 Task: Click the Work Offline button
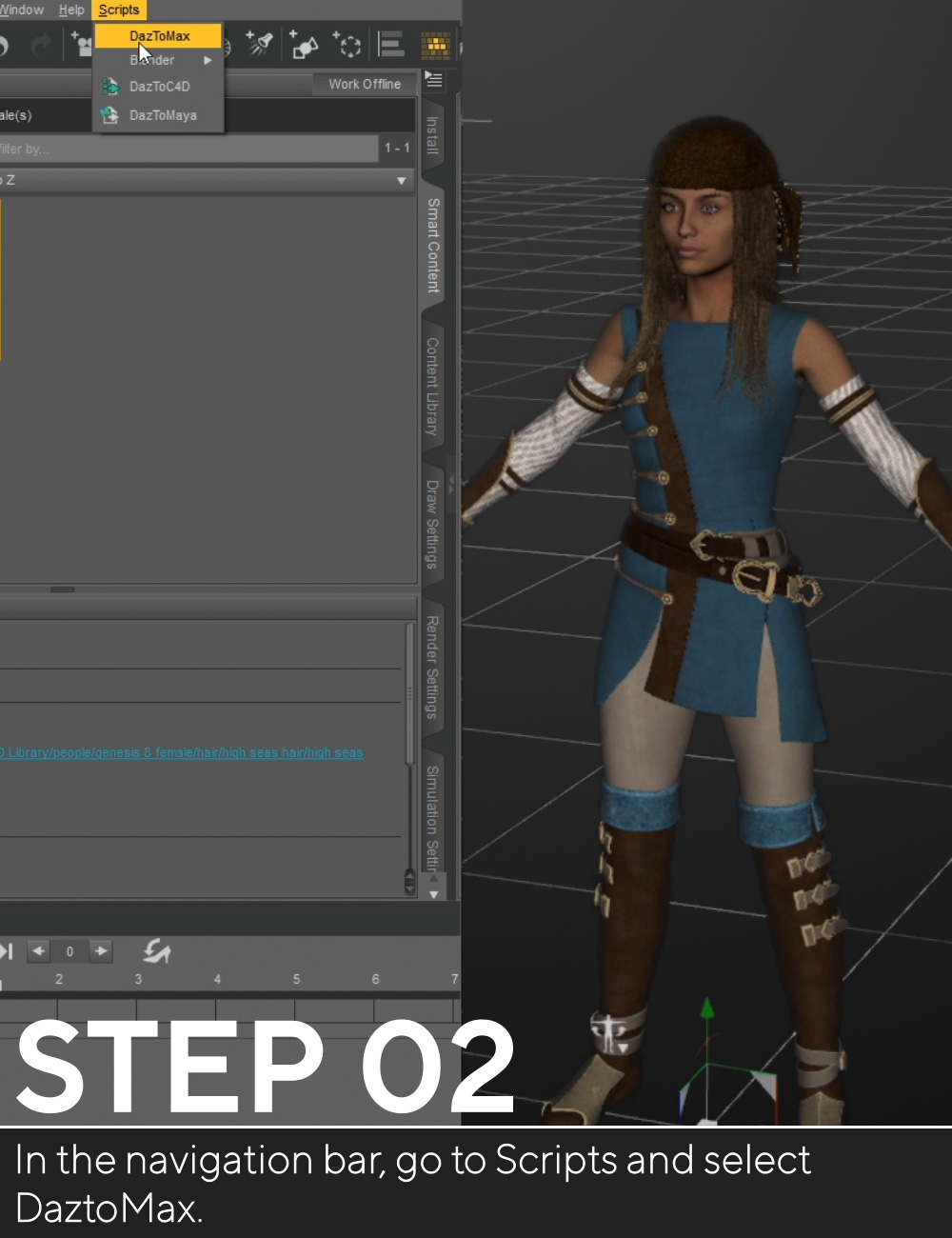pyautogui.click(x=365, y=84)
